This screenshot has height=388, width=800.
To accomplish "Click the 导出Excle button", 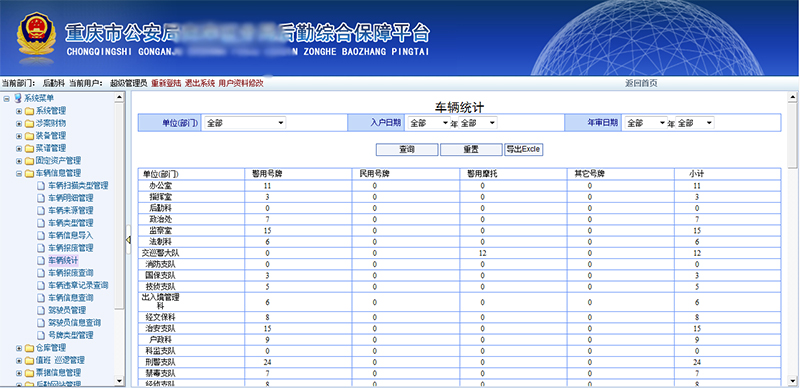I will click(x=523, y=150).
